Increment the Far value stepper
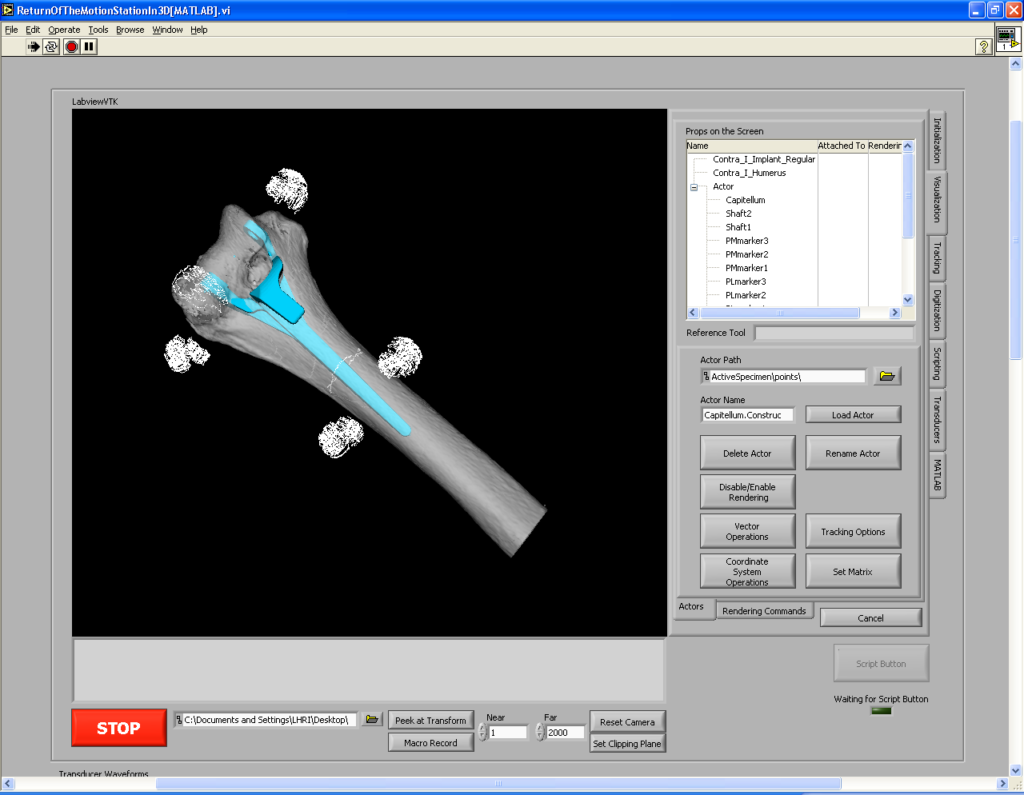The height and width of the screenshot is (795, 1024). click(540, 728)
